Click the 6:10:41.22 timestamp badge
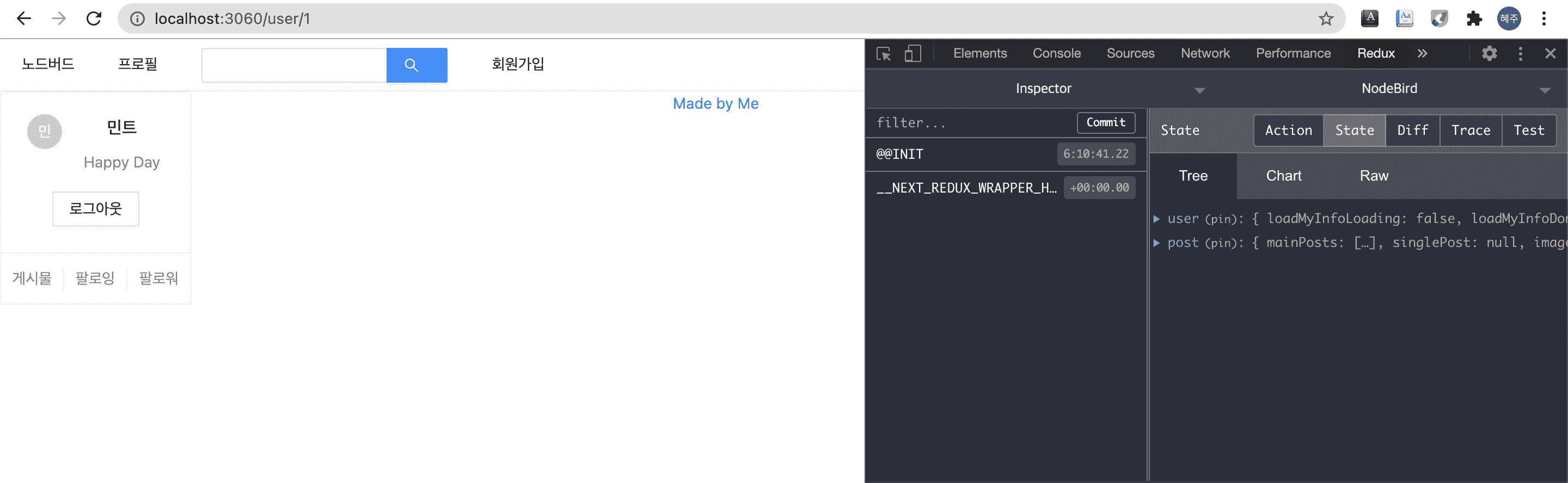This screenshot has width=1568, height=483. coord(1095,154)
